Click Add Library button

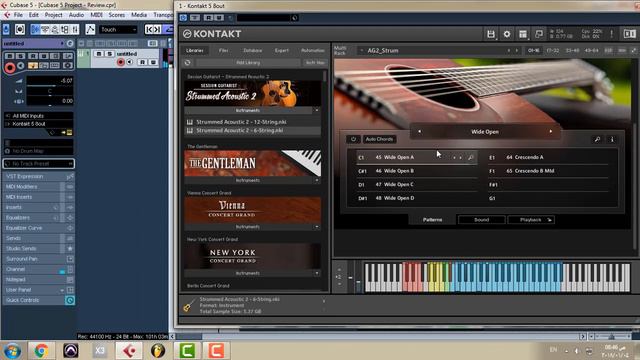tap(248, 63)
